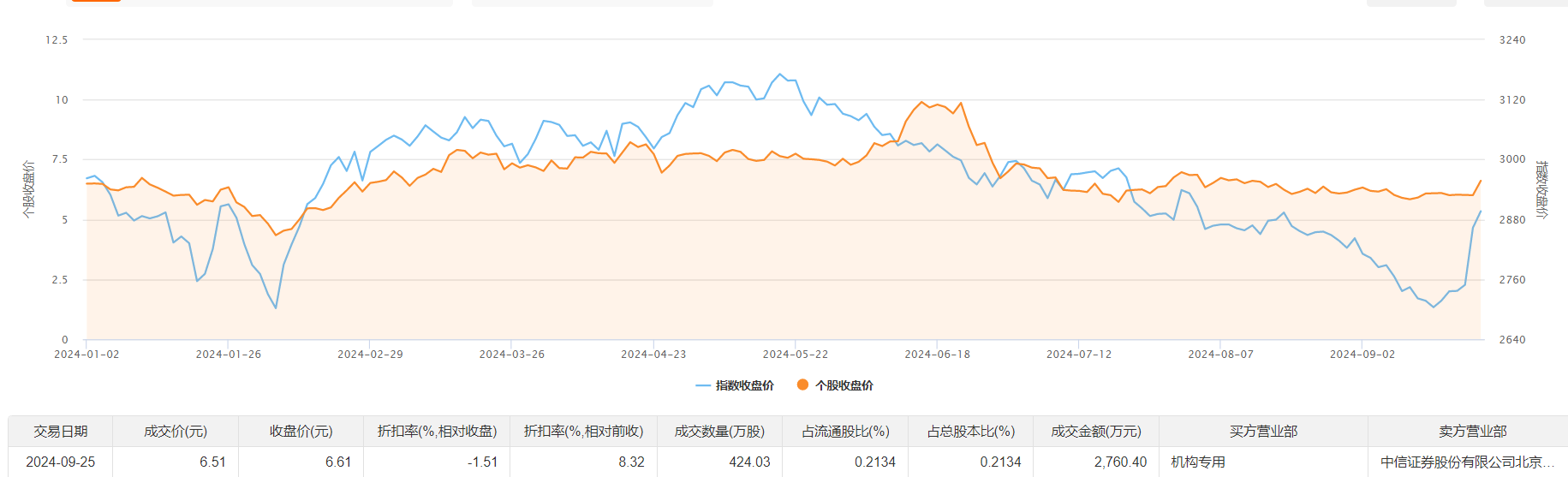This screenshot has width=1568, height=477.
Task: Click the 2024-01-26 x-axis date label
Action: 228,355
